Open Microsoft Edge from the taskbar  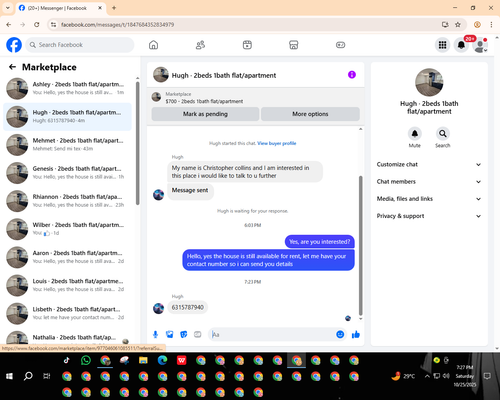pos(162,360)
